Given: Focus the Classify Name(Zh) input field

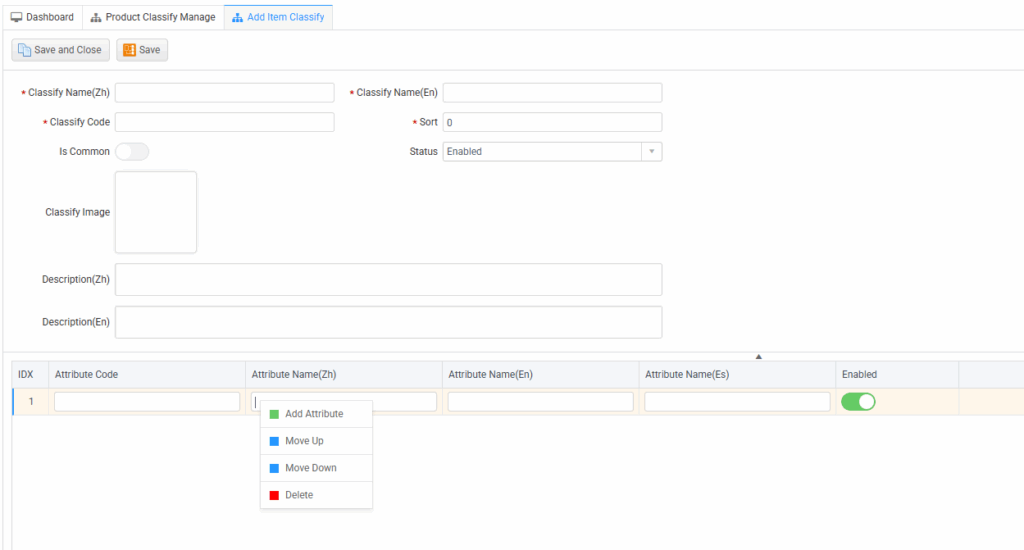Looking at the screenshot, I should 224,93.
